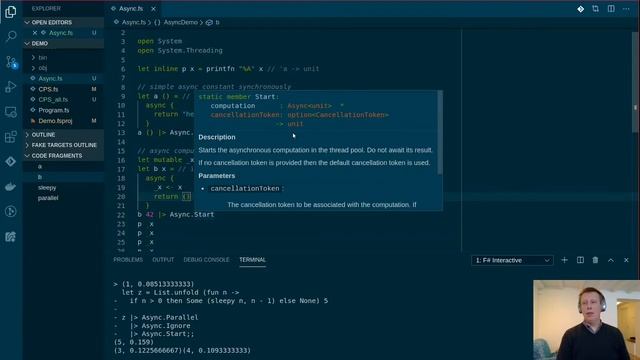Click the open changes icon in editor title
The width and height of the screenshot is (640, 360).
click(x=596, y=9)
